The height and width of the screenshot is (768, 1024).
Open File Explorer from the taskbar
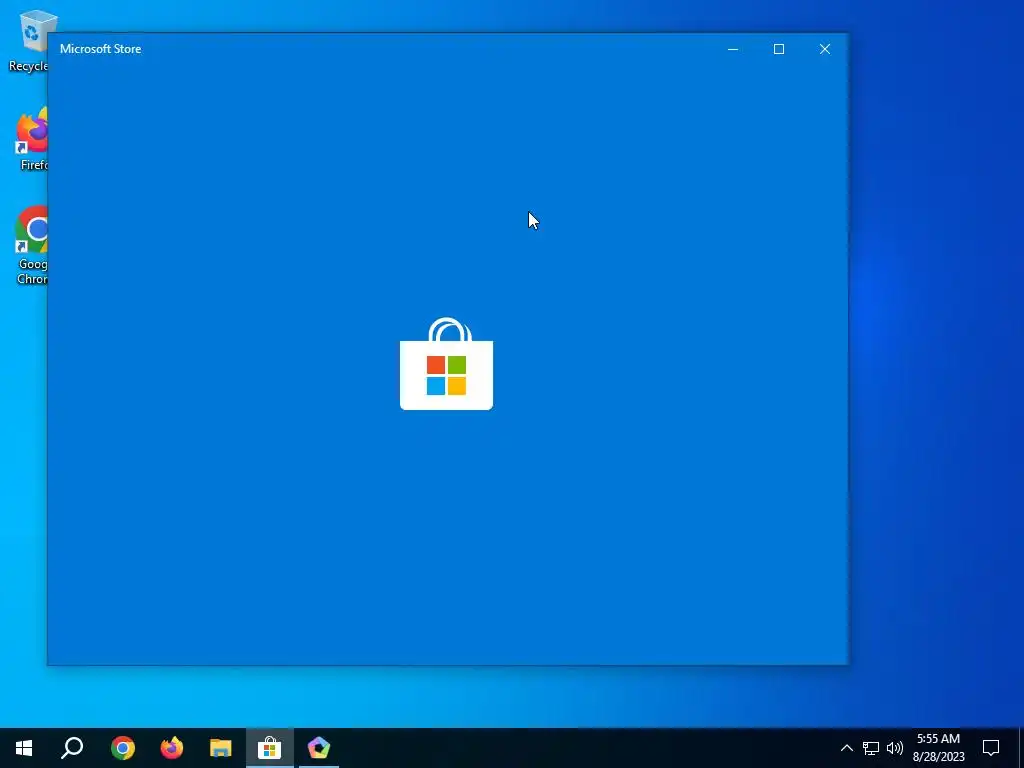[x=221, y=748]
